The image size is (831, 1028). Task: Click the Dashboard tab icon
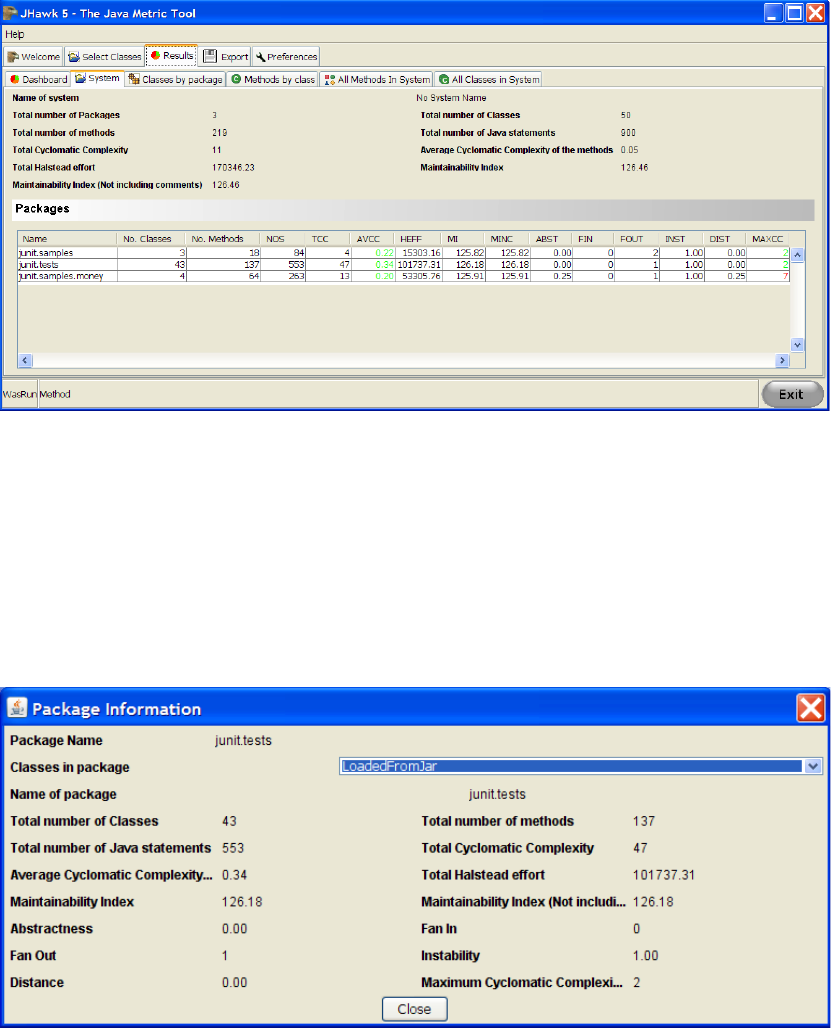[x=14, y=79]
